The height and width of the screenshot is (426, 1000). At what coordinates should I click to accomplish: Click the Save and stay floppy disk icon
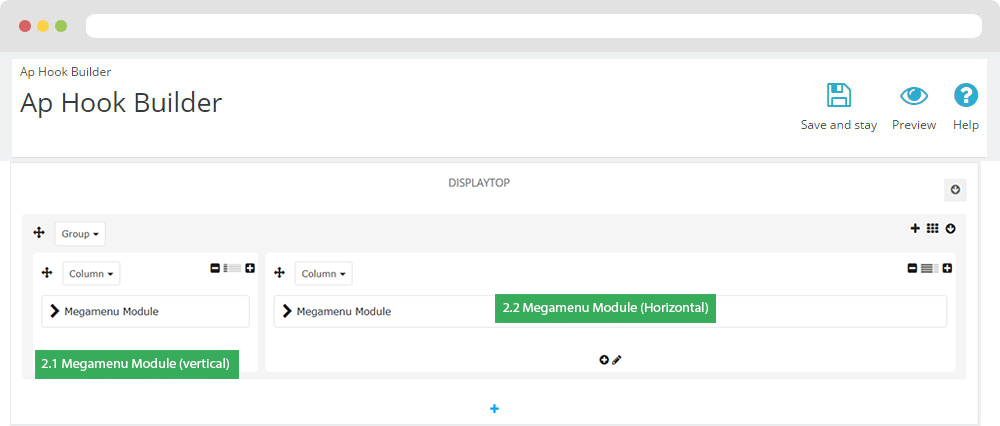pyautogui.click(x=839, y=95)
